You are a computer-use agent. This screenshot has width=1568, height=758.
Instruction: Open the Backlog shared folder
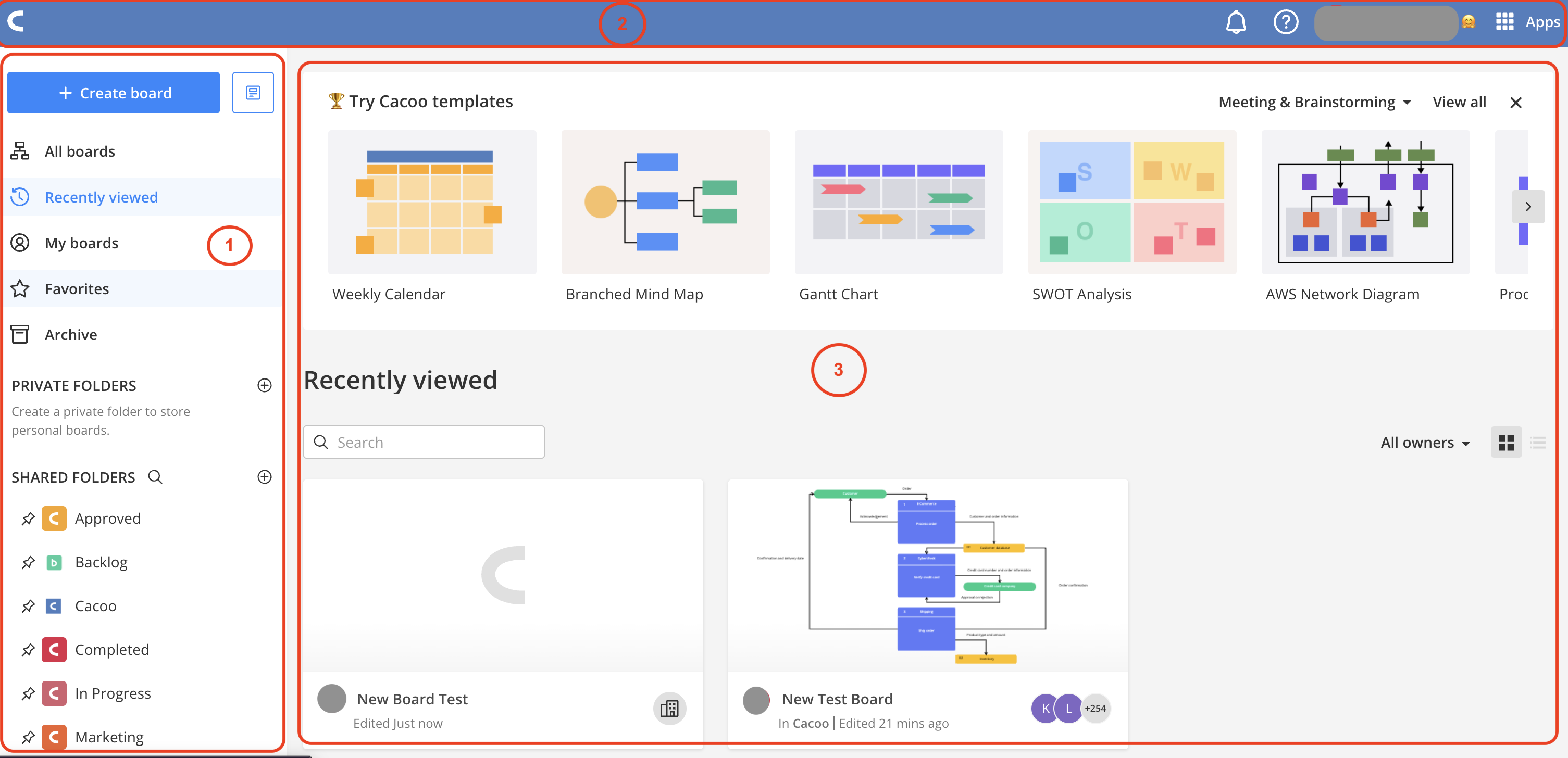(101, 563)
